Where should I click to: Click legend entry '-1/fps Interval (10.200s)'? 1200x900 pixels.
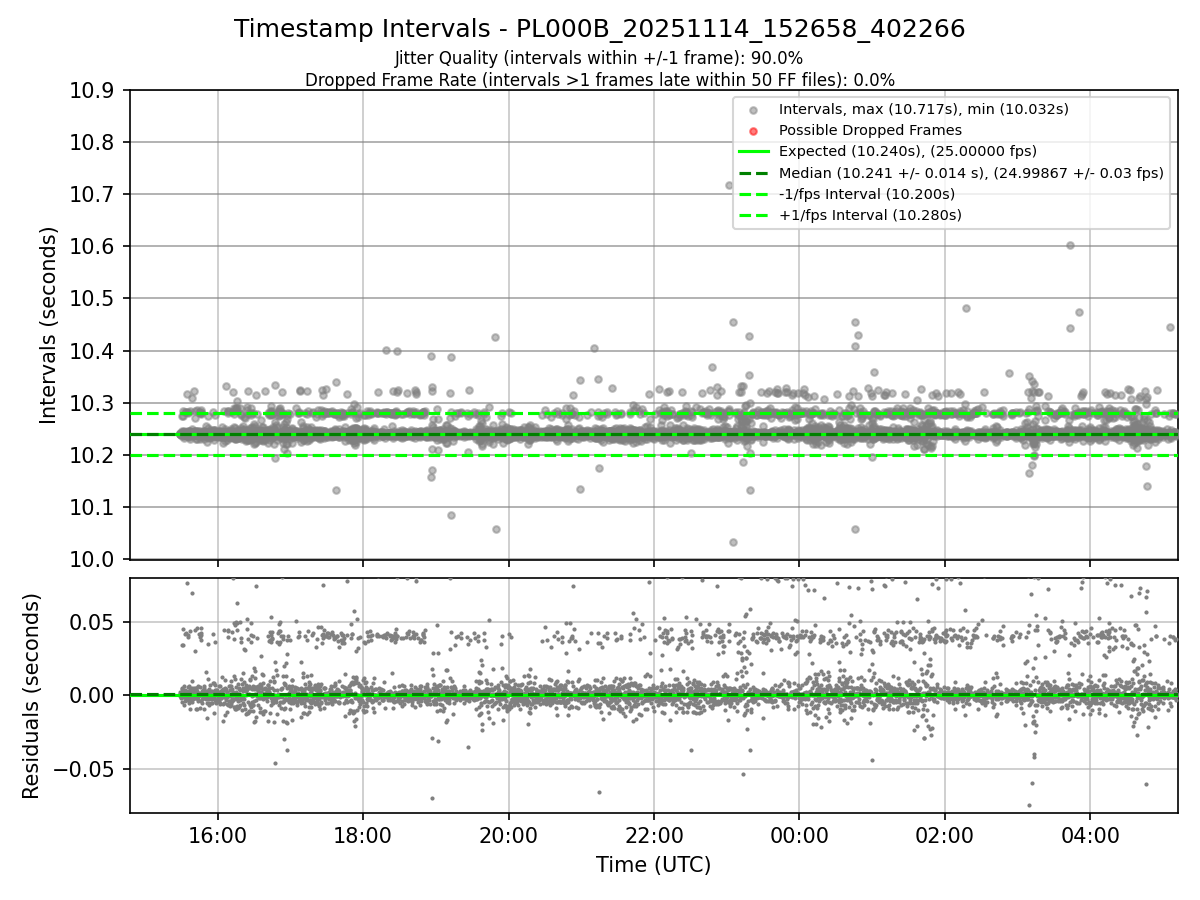pyautogui.click(x=866, y=194)
